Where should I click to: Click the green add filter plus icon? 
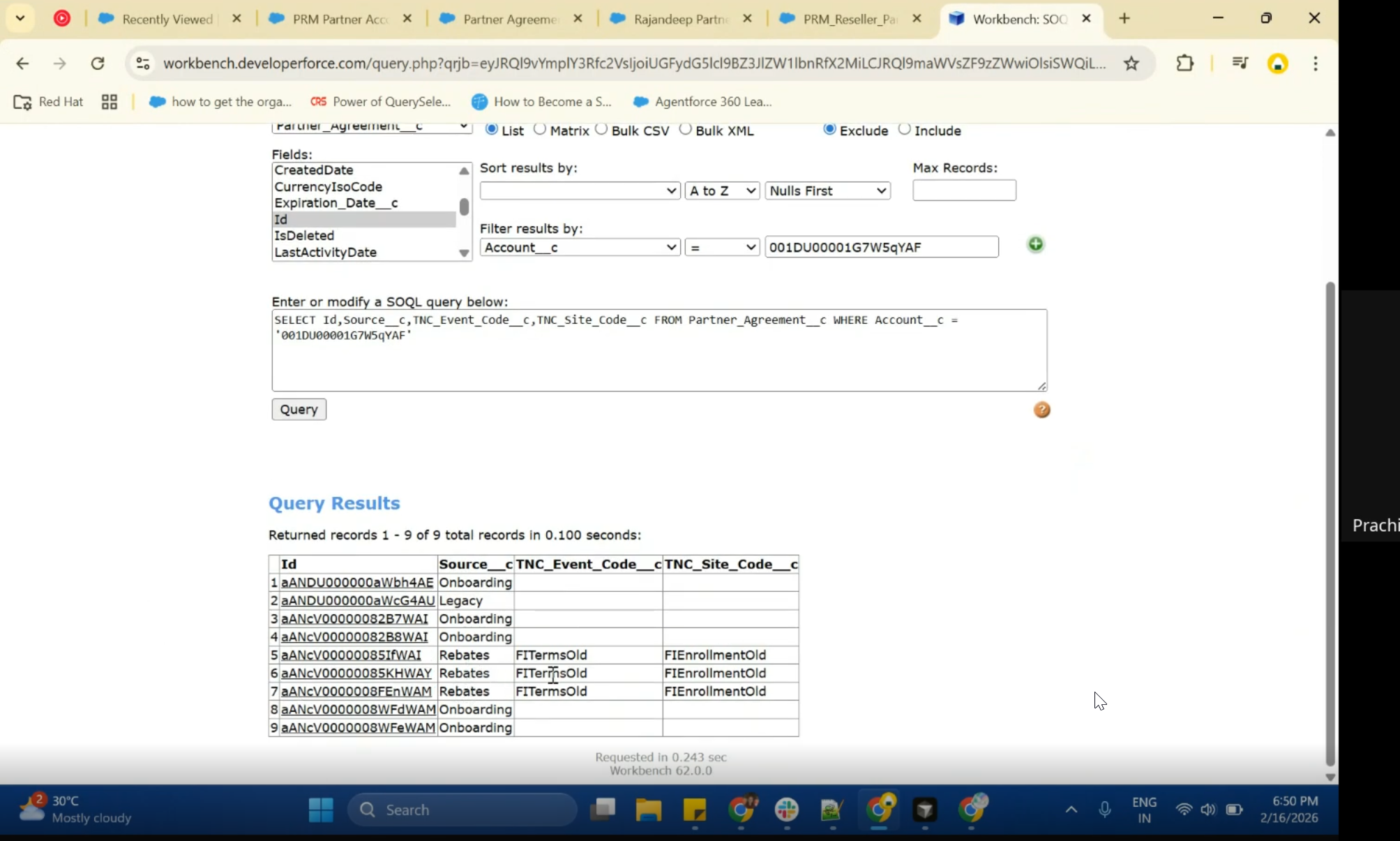pos(1035,244)
